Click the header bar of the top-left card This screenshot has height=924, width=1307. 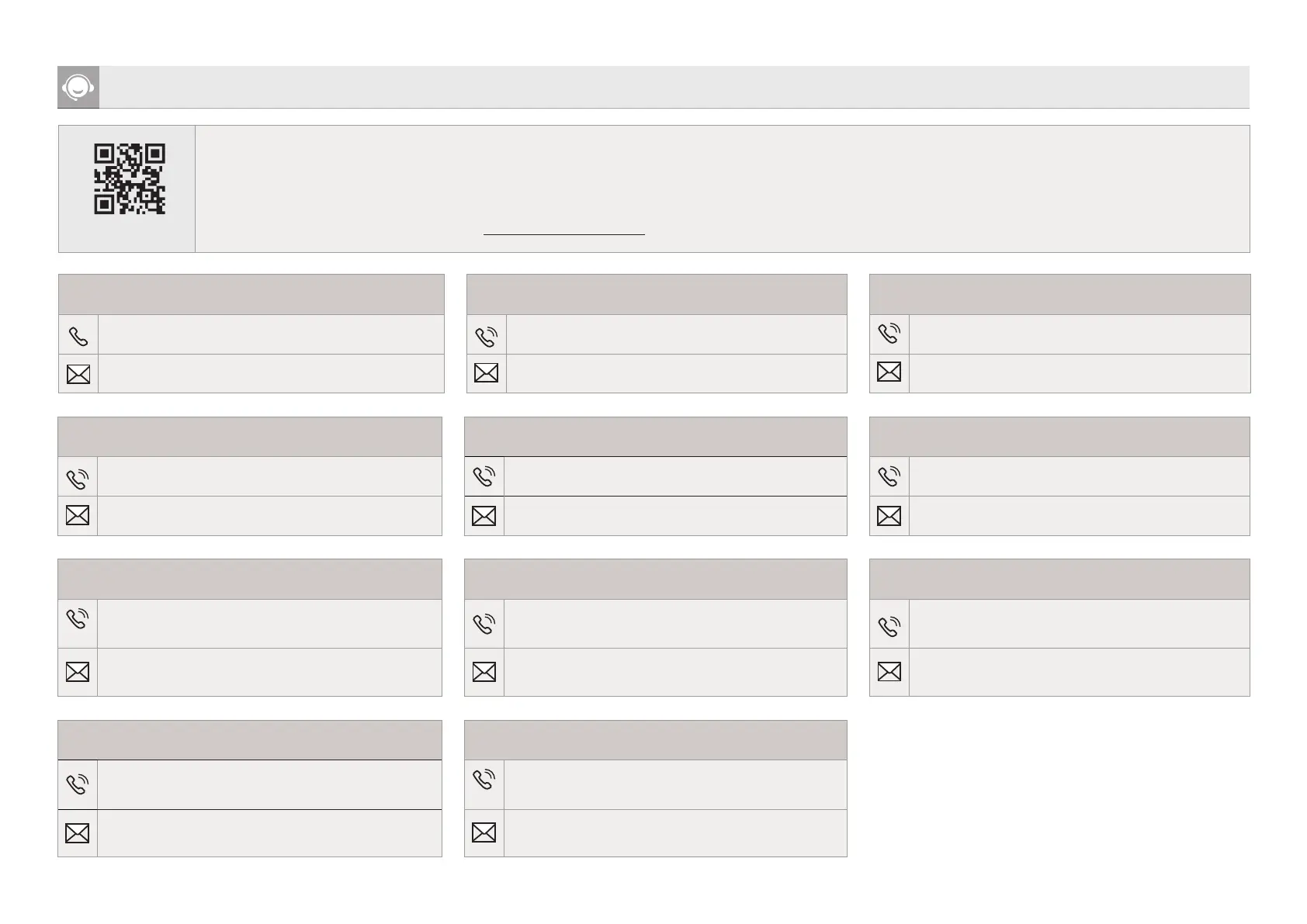[x=251, y=294]
